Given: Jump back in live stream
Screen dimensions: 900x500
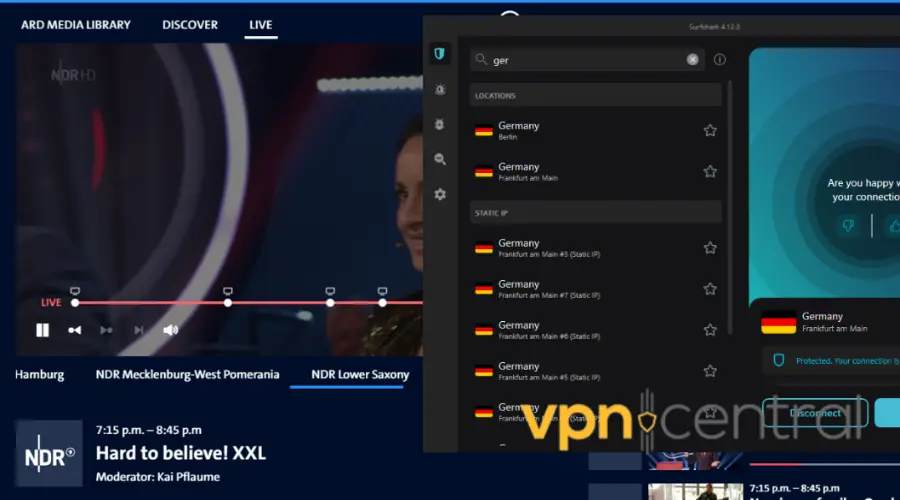Looking at the screenshot, I should point(75,330).
